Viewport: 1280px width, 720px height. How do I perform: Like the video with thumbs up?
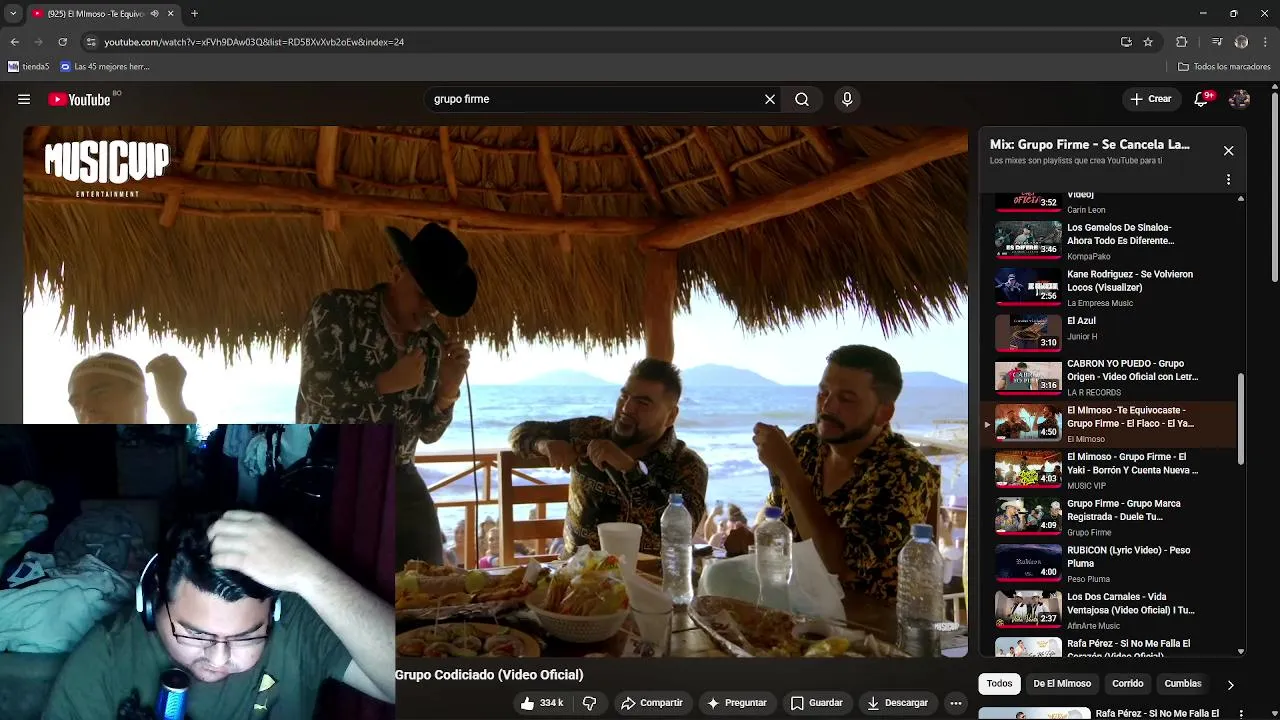542,703
